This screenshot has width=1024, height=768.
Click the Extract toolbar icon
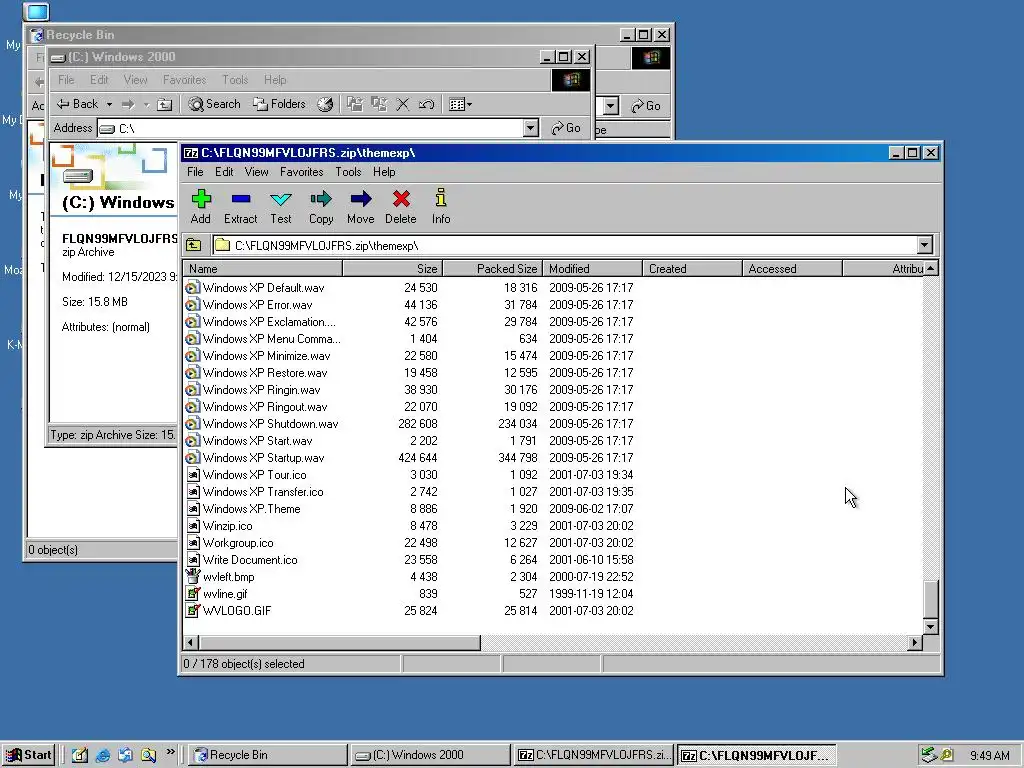pos(240,206)
